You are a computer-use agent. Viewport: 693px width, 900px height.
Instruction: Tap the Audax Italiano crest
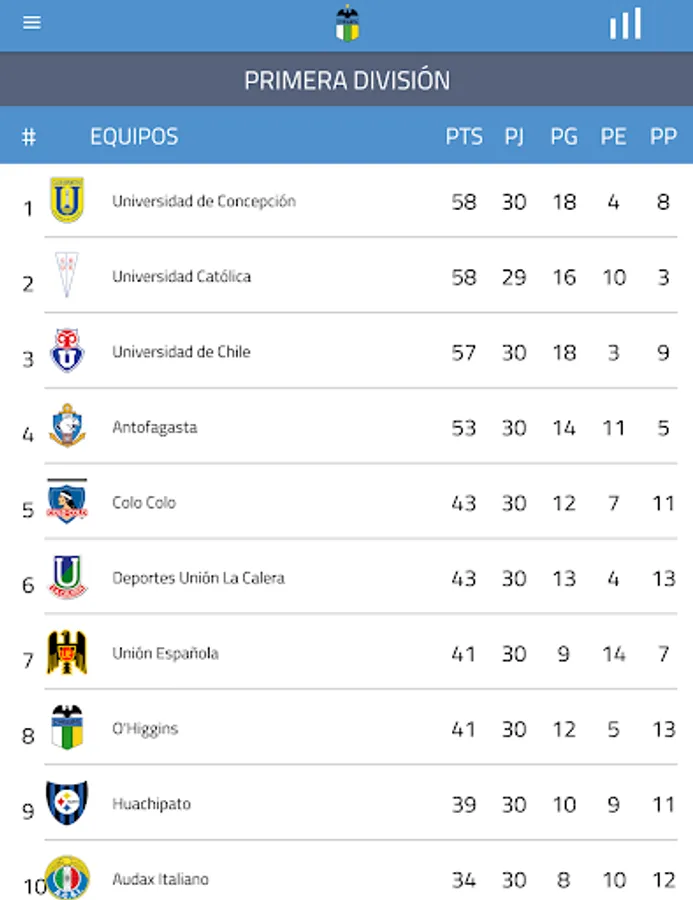(x=65, y=879)
